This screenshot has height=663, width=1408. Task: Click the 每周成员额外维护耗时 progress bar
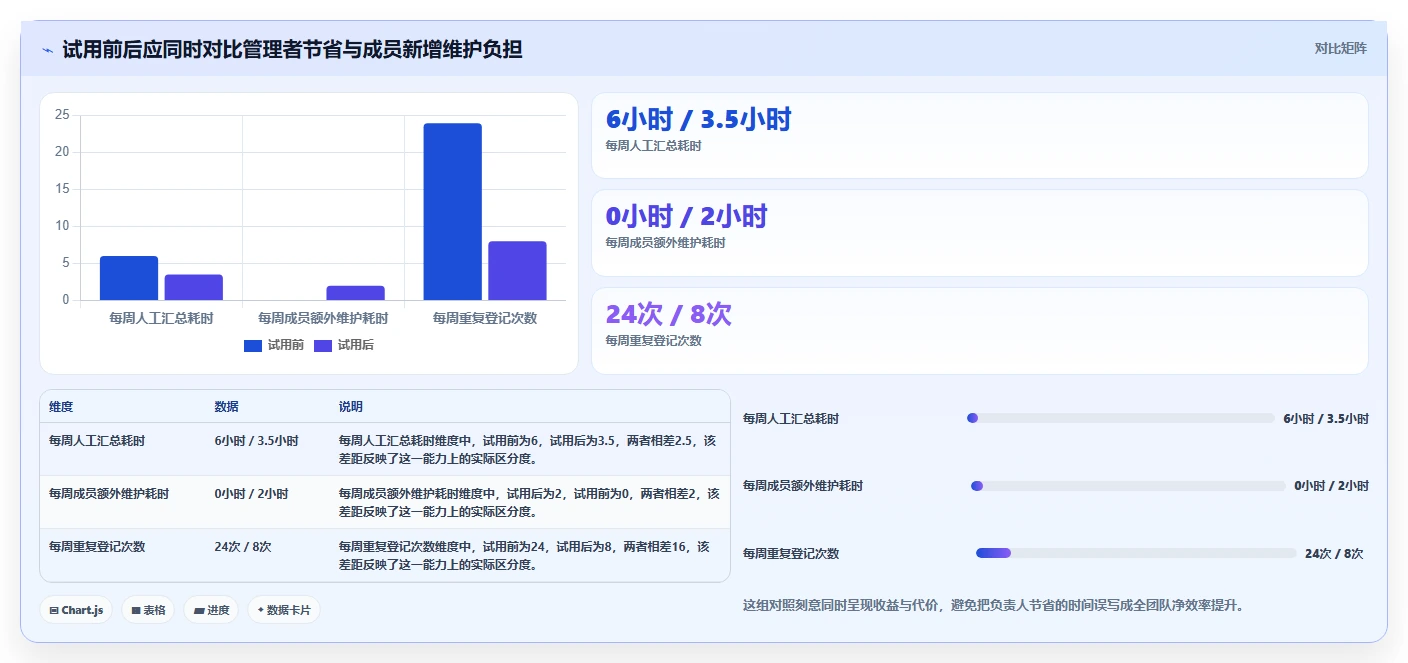click(x=1128, y=486)
